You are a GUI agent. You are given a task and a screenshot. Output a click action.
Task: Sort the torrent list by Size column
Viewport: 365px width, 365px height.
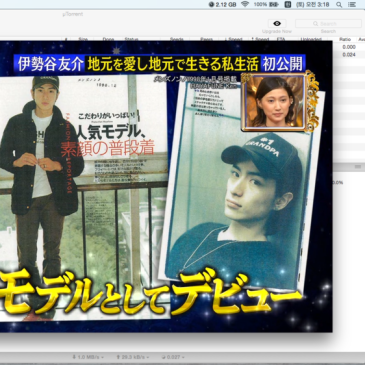(83, 39)
